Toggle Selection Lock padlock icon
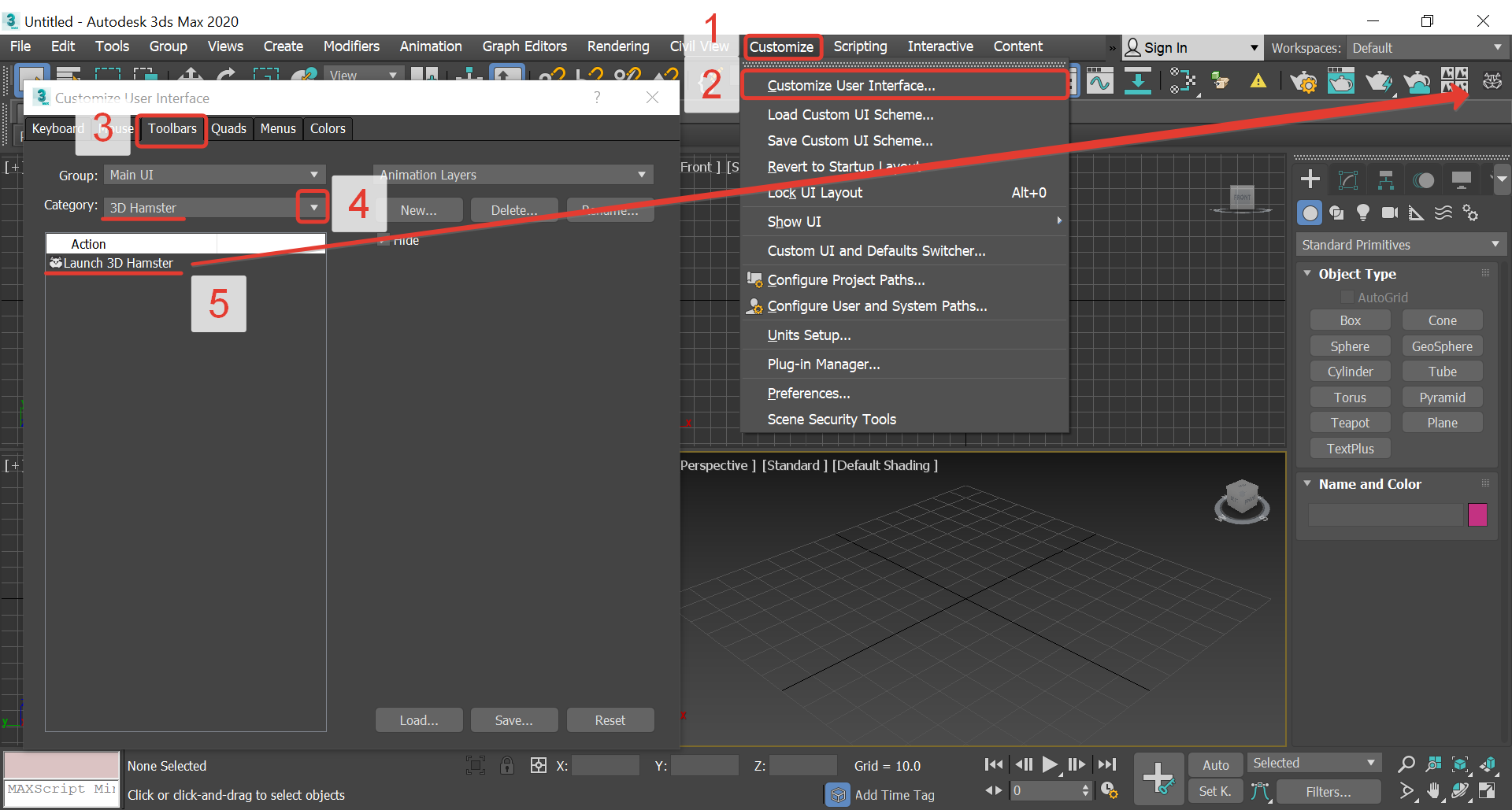 coord(507,765)
